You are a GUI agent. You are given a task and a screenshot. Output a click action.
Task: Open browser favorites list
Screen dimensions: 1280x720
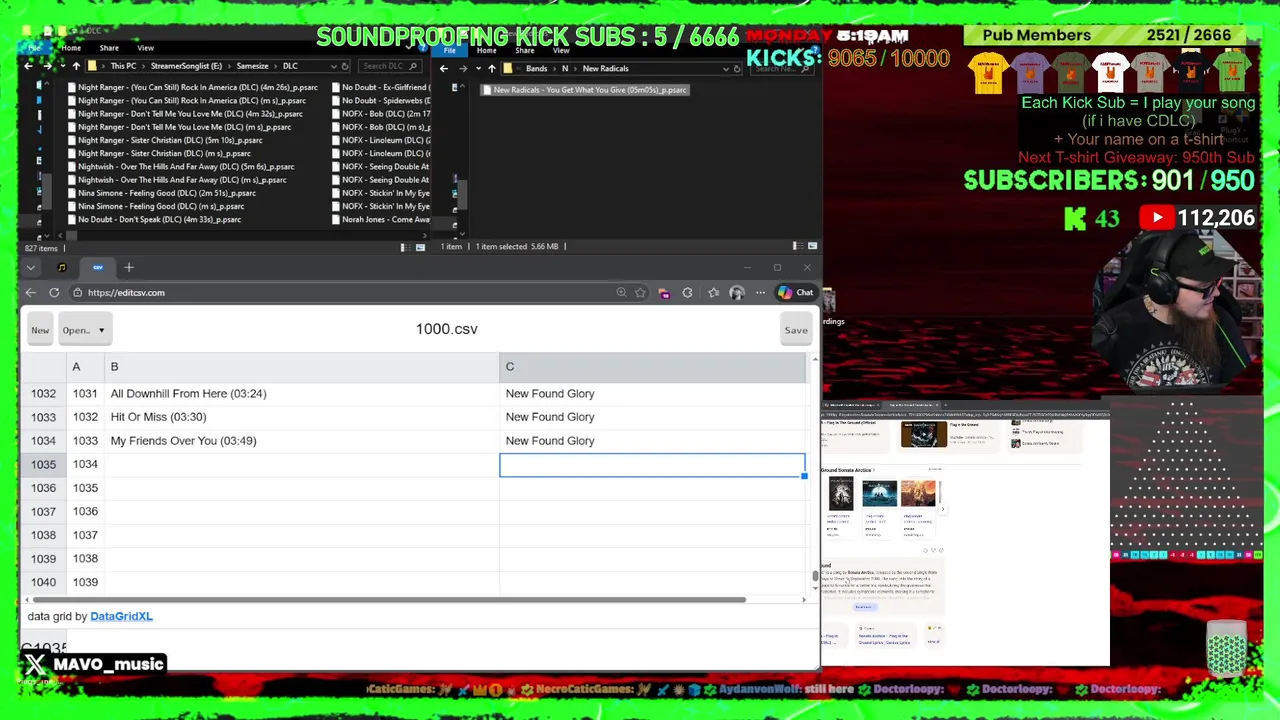click(713, 293)
